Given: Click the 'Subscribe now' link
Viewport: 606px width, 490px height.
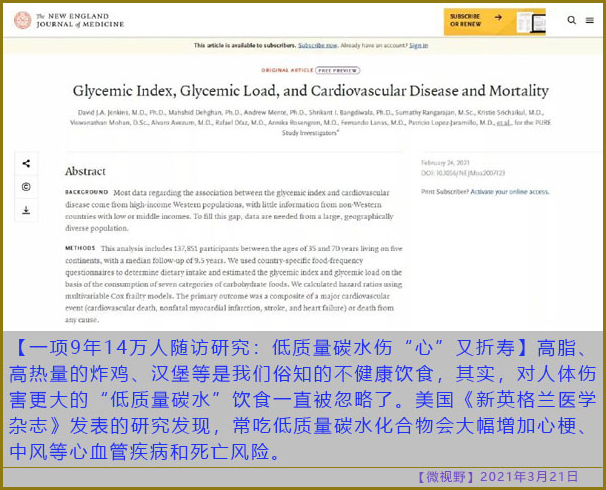Looking at the screenshot, I should point(315,46).
